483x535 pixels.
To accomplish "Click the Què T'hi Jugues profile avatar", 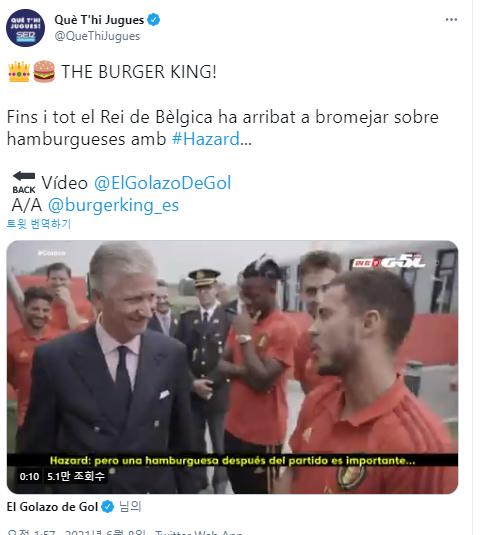I will (x=25, y=28).
